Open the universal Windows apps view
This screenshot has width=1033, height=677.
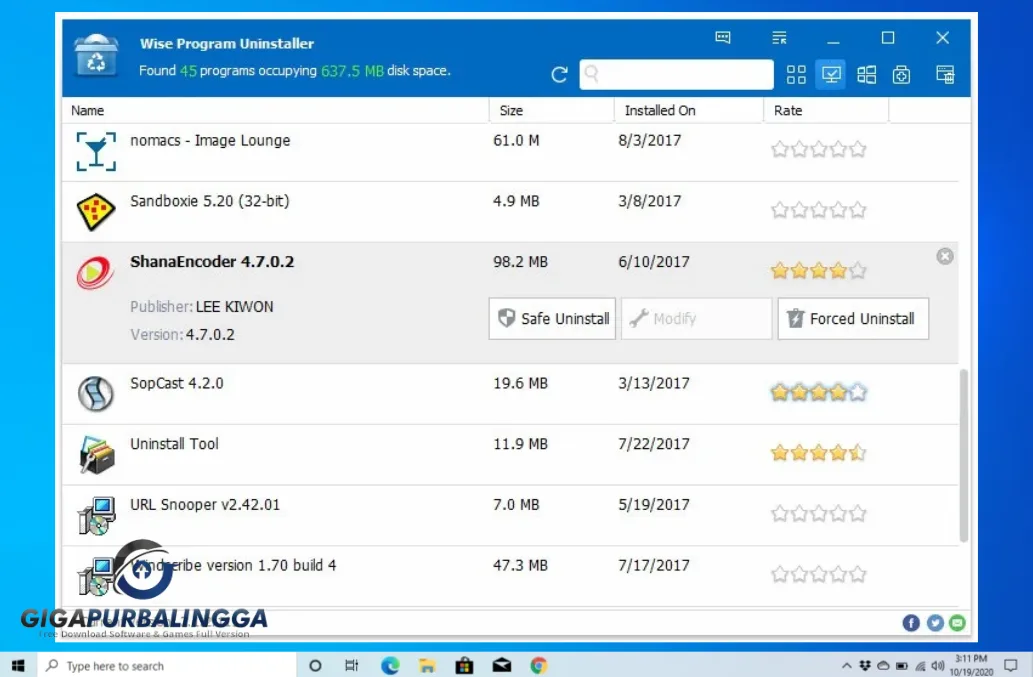point(866,74)
